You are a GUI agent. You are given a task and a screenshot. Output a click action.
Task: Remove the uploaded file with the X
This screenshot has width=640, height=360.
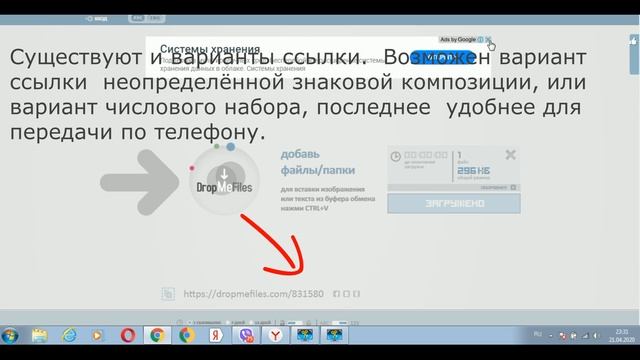point(510,155)
